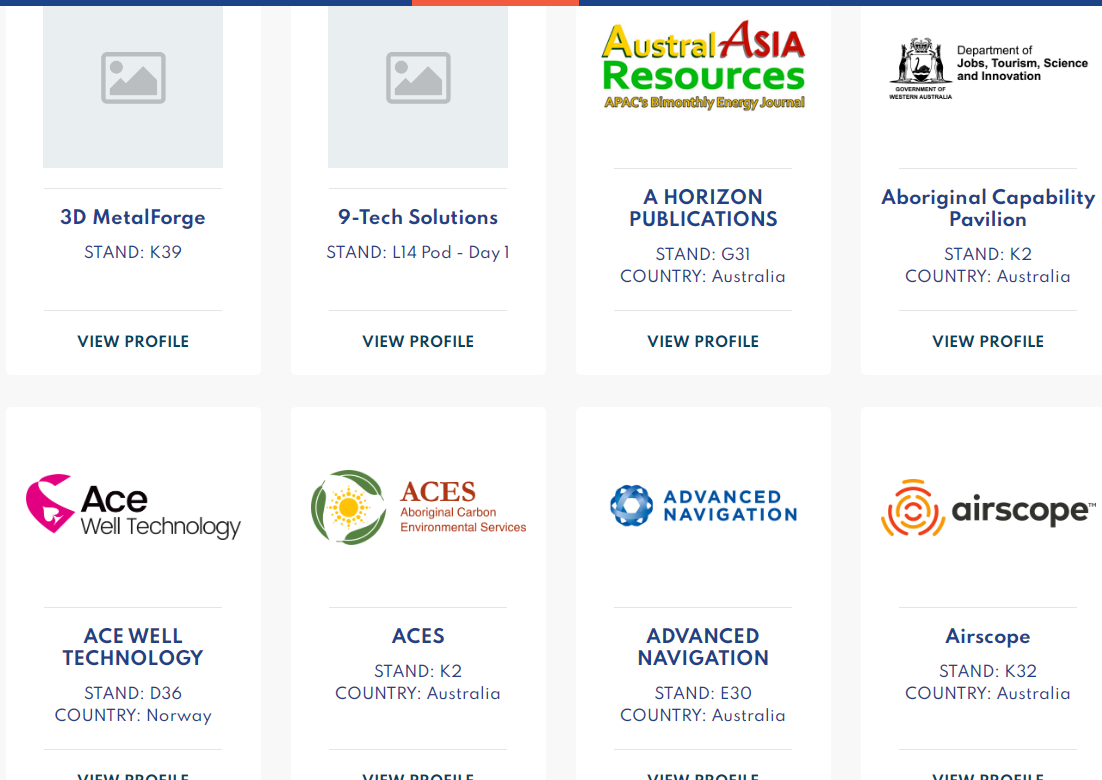The image size is (1102, 780).
Task: Open the A HORIZON PUBLICATIONS title
Action: pyautogui.click(x=703, y=208)
